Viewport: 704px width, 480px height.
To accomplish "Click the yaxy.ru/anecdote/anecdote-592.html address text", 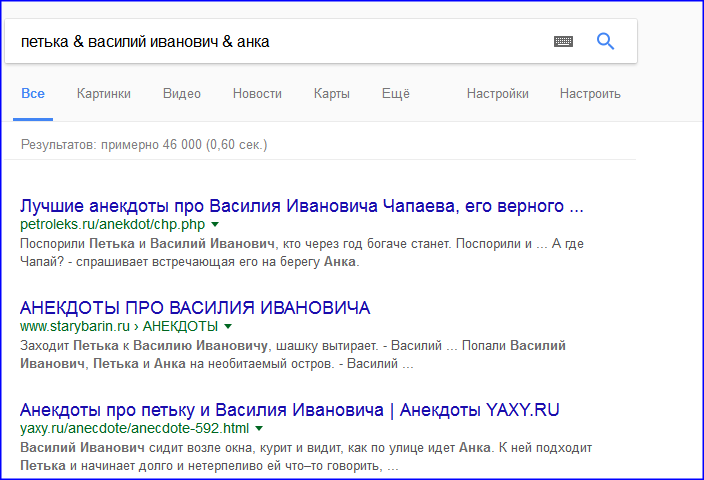I will 134,429.
